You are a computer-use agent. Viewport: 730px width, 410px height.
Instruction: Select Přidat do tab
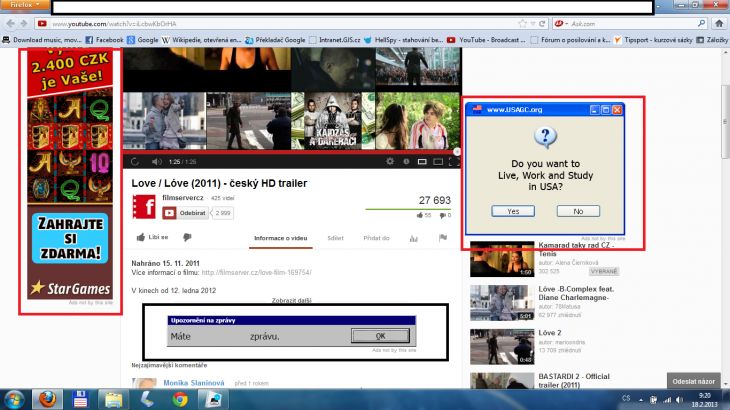point(376,238)
